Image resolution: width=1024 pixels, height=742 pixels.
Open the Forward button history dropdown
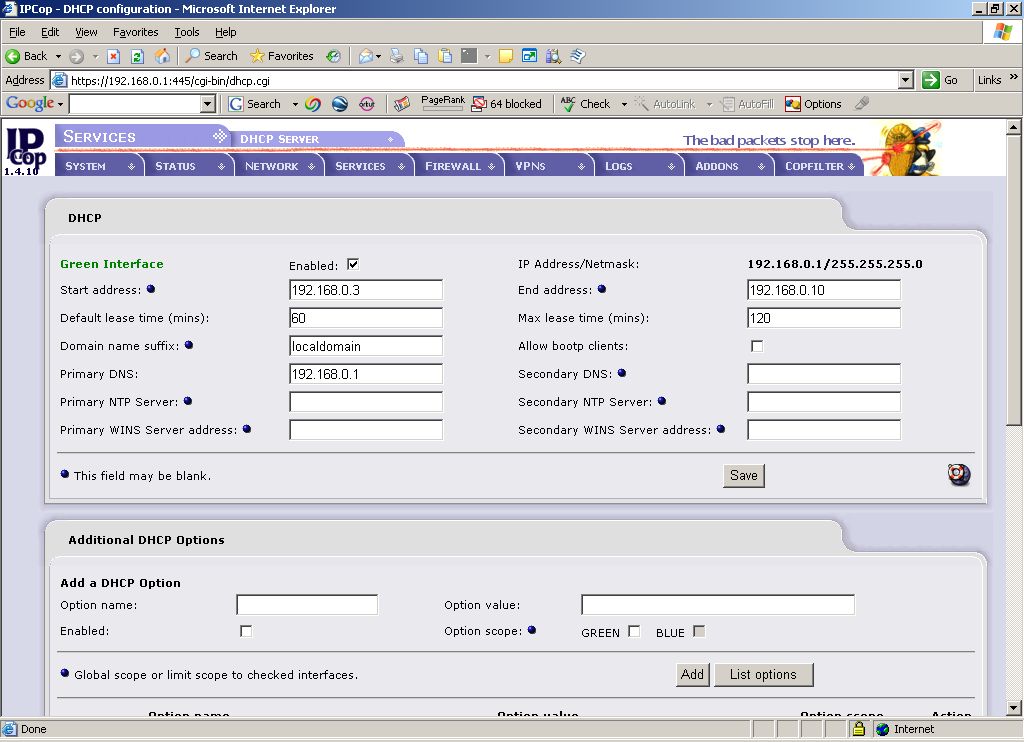click(x=95, y=57)
